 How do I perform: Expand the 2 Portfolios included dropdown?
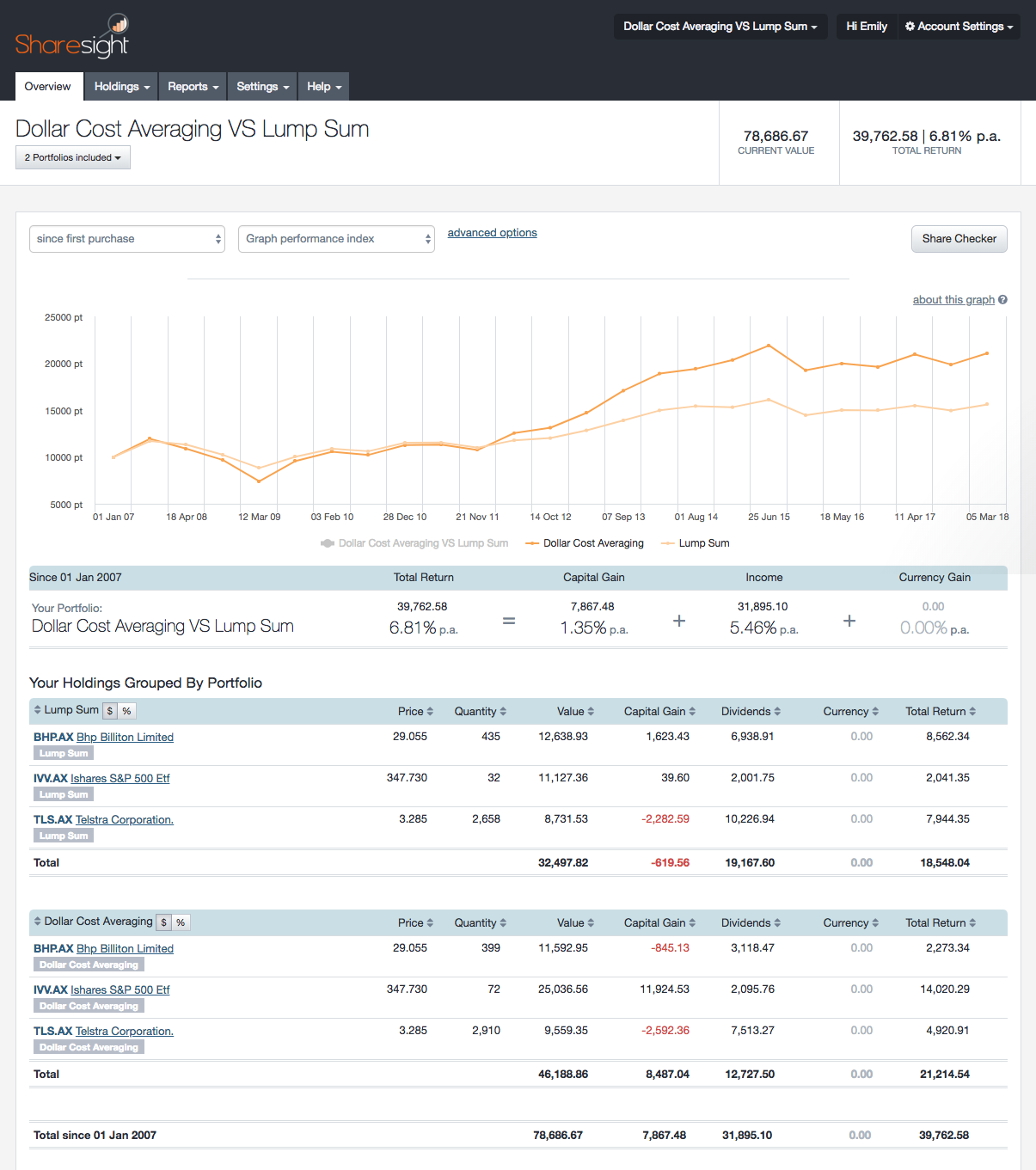point(73,157)
